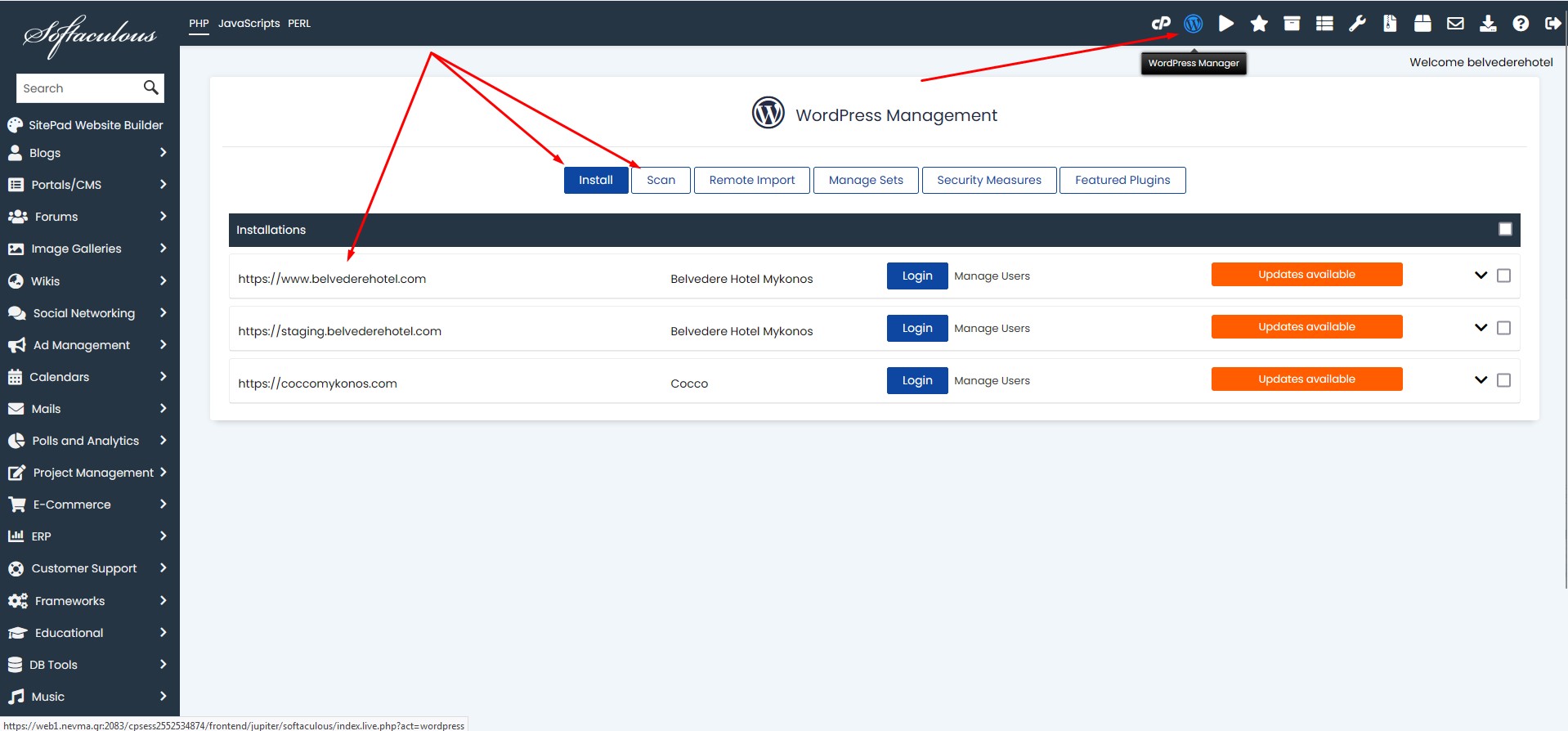
Task: Select the coccomykonos.com installation checkbox
Action: click(1503, 380)
